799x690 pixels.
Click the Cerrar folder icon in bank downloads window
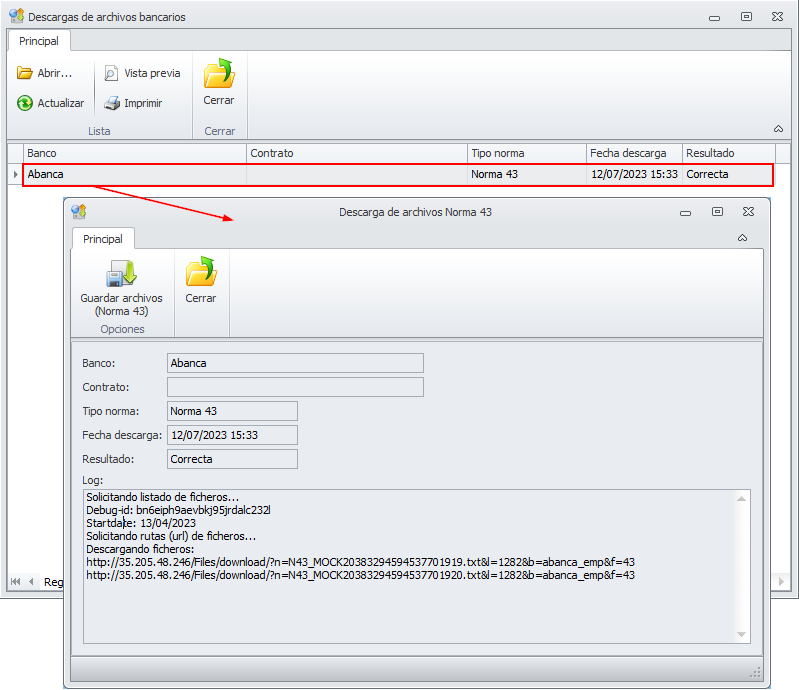point(219,73)
